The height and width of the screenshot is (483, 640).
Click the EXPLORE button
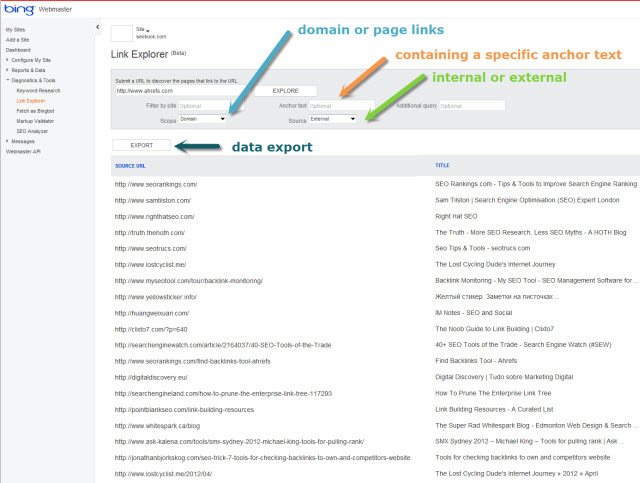coord(285,91)
